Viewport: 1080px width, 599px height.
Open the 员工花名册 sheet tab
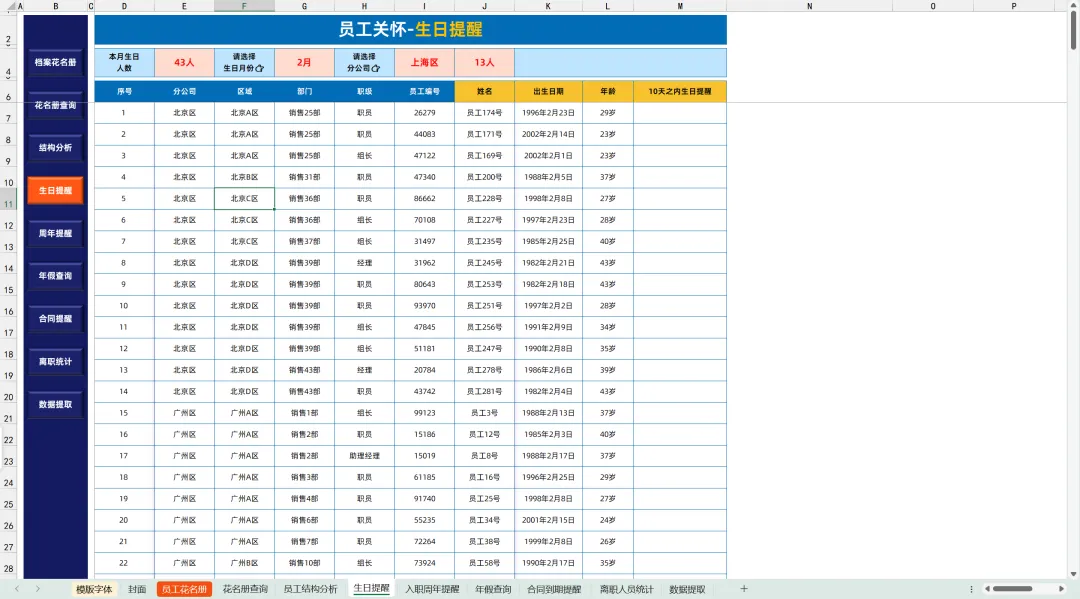tap(184, 589)
